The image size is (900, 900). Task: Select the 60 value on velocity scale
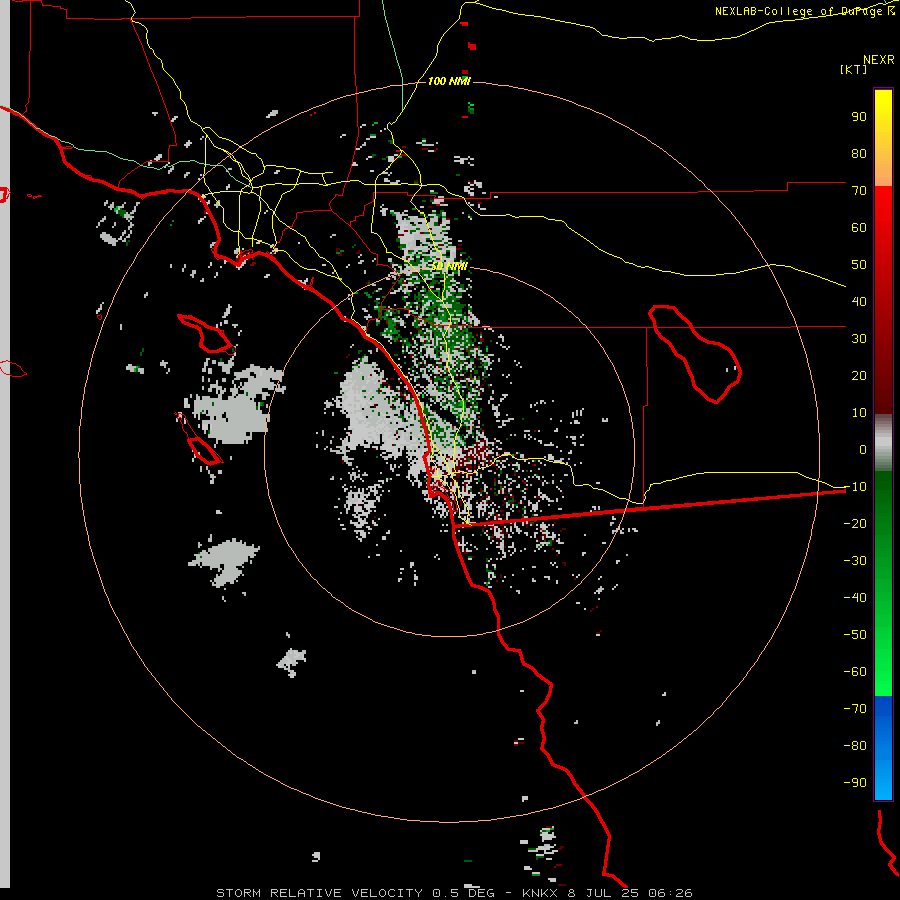[859, 228]
